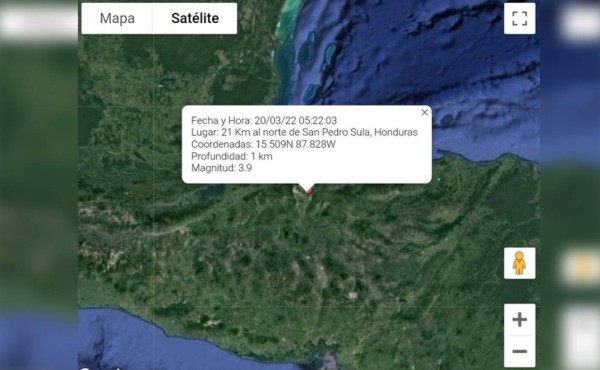Select the Satélite map view
This screenshot has height=370, width=600.
click(195, 18)
